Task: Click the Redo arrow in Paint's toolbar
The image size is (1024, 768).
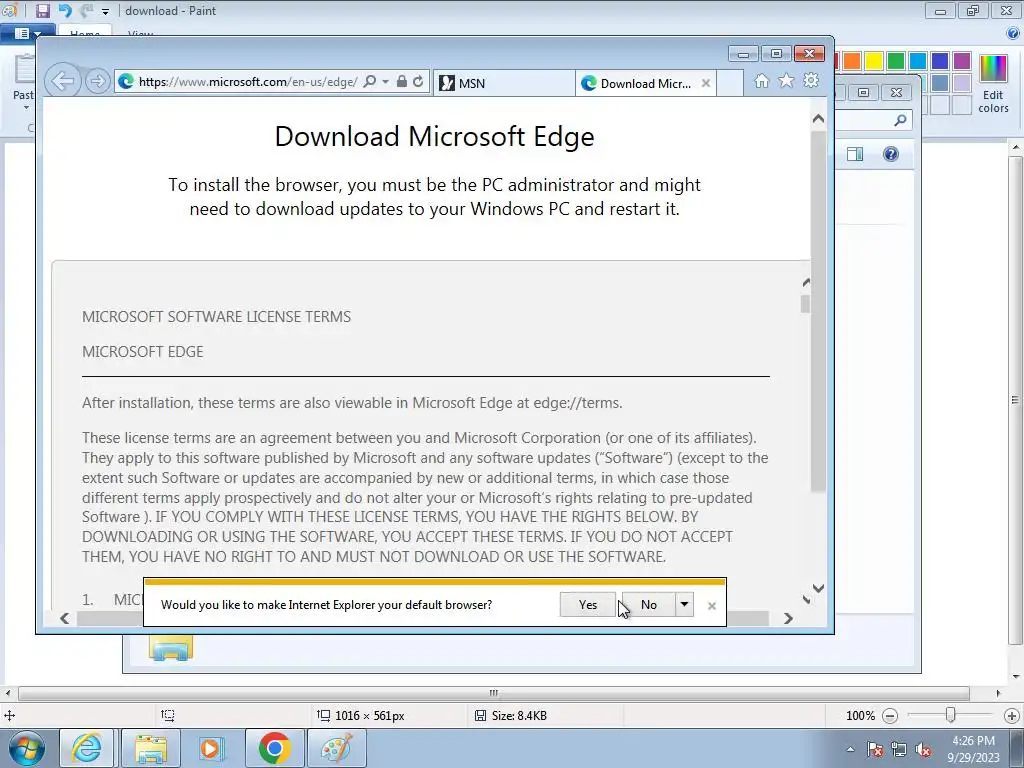Action: pos(86,10)
